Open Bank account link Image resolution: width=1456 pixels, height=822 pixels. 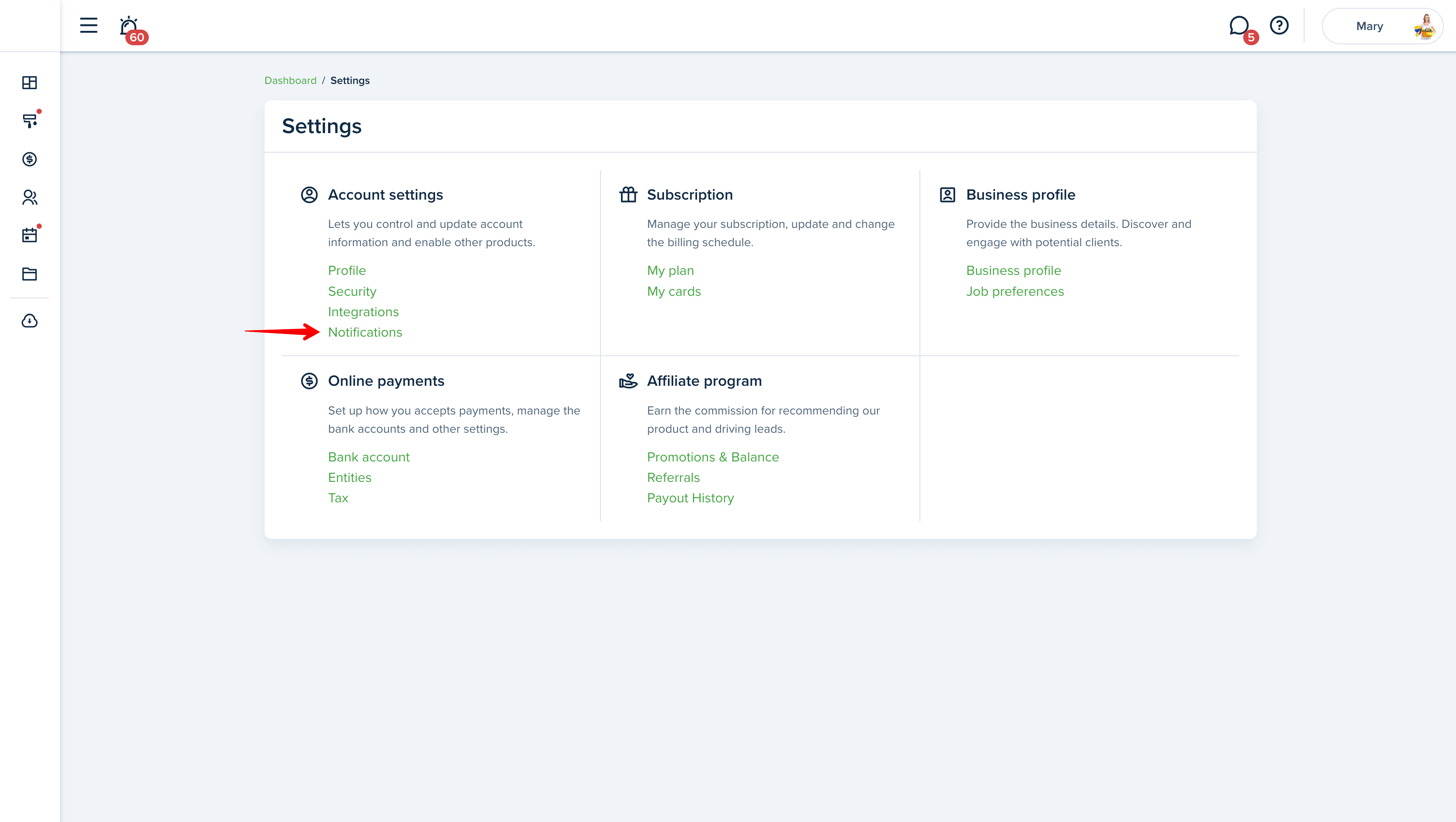click(x=369, y=457)
